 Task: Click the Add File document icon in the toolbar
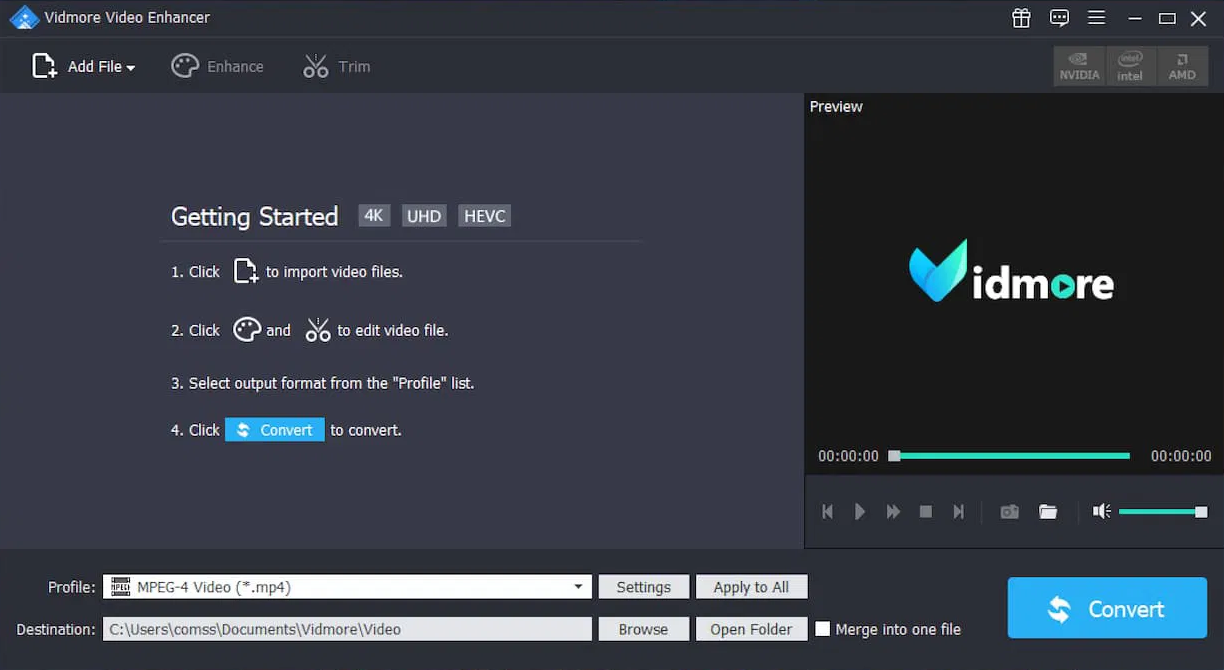point(44,66)
